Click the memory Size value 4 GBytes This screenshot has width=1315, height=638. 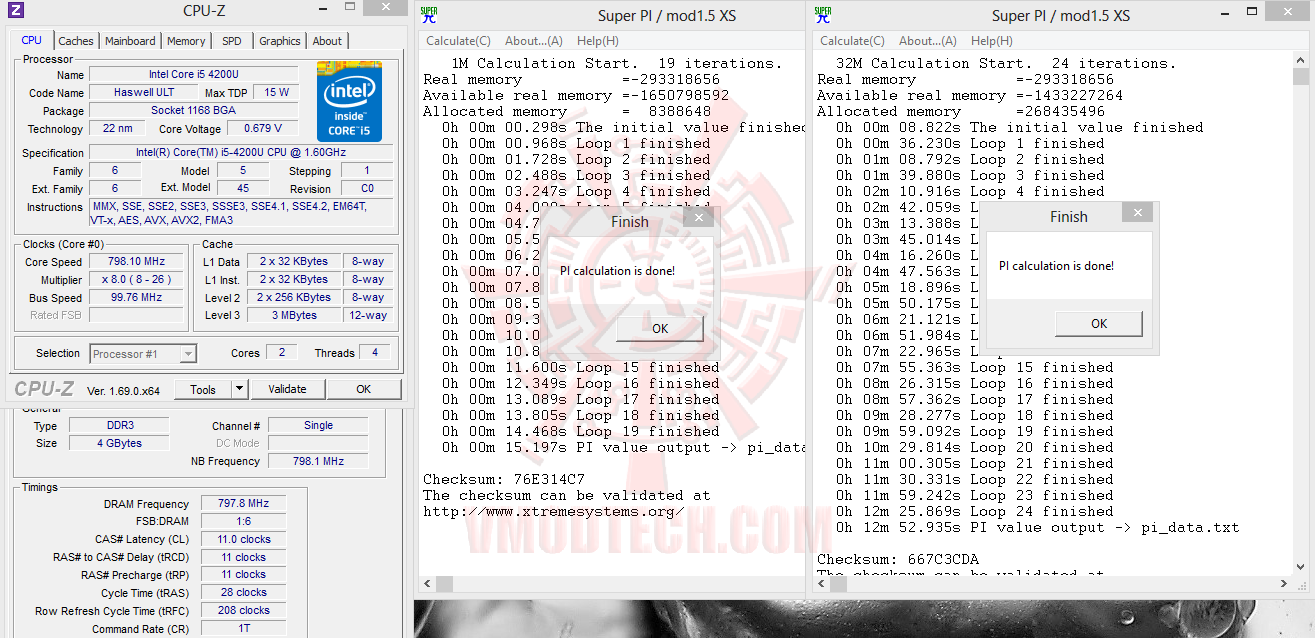click(x=120, y=444)
